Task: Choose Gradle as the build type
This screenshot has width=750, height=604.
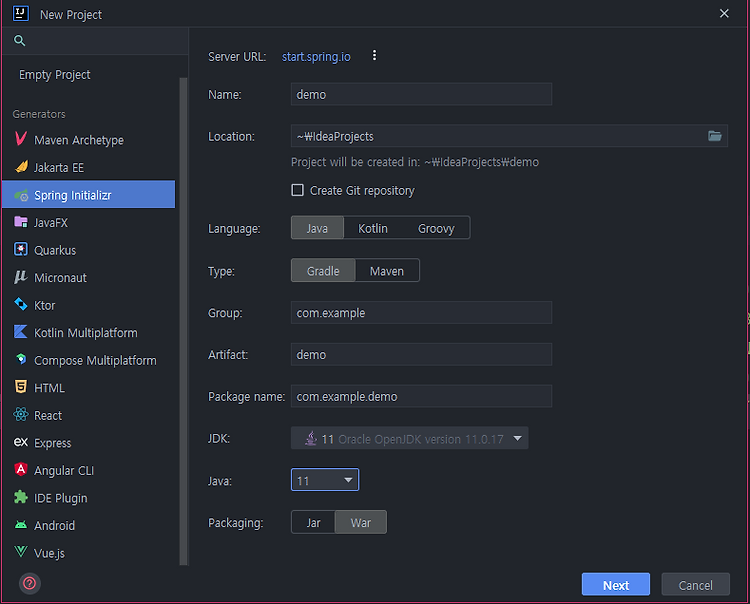Action: point(323,271)
